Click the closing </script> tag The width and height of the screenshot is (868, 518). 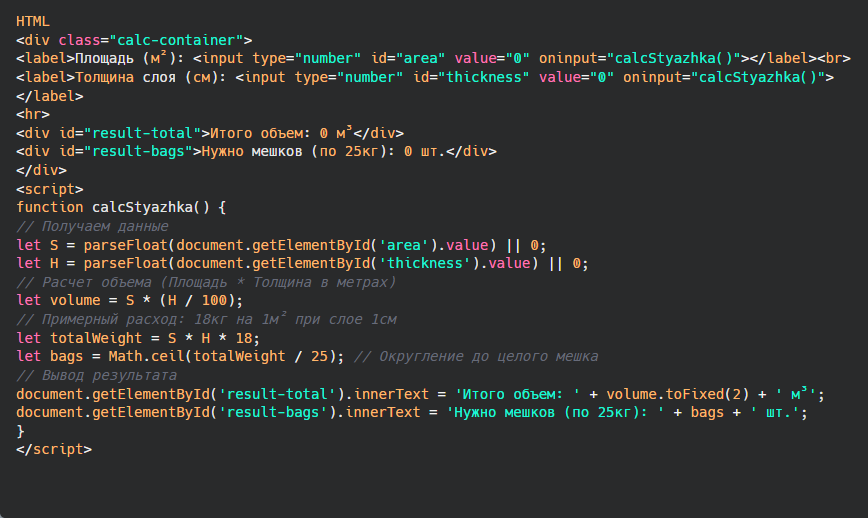click(54, 449)
